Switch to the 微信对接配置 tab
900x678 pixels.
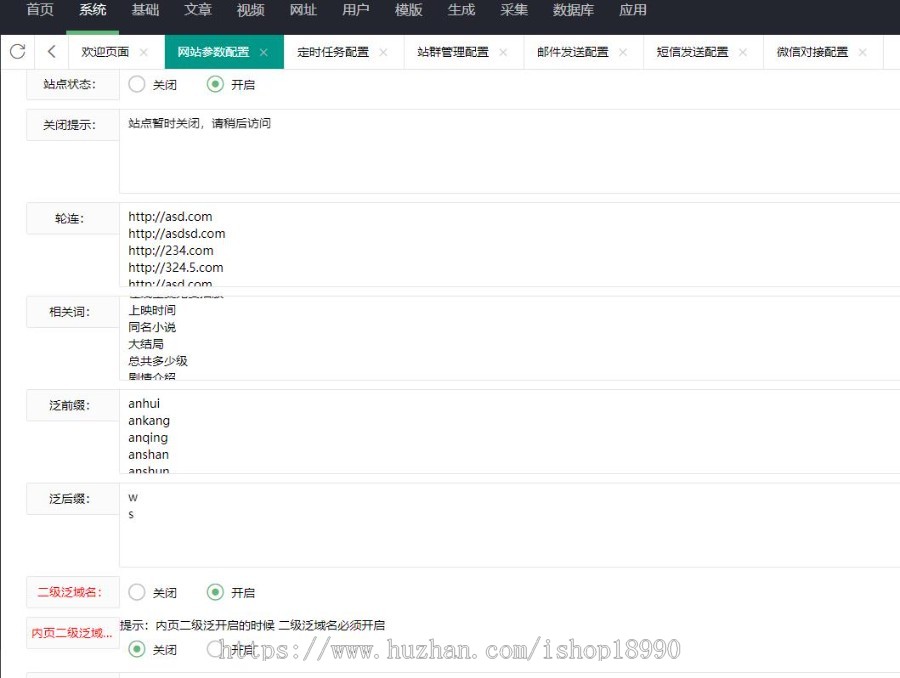(812, 52)
